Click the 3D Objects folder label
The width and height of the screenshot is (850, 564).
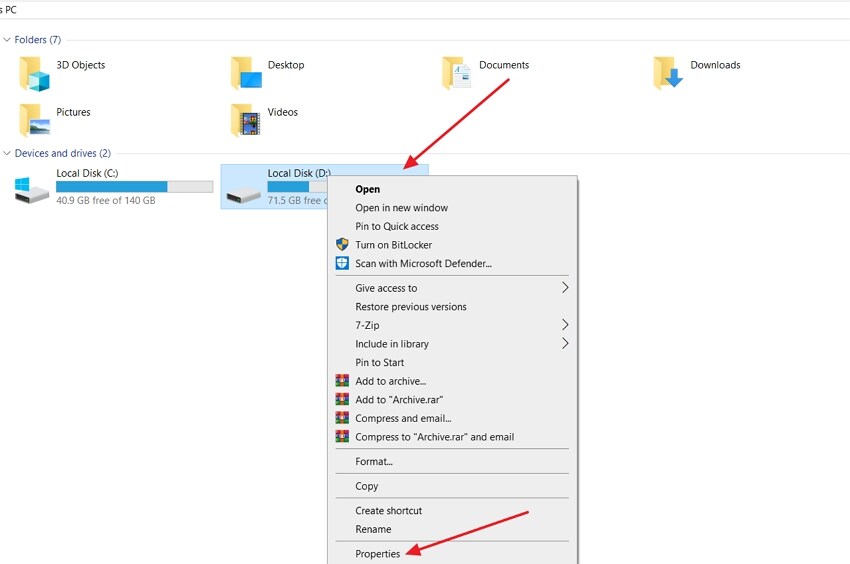click(81, 65)
